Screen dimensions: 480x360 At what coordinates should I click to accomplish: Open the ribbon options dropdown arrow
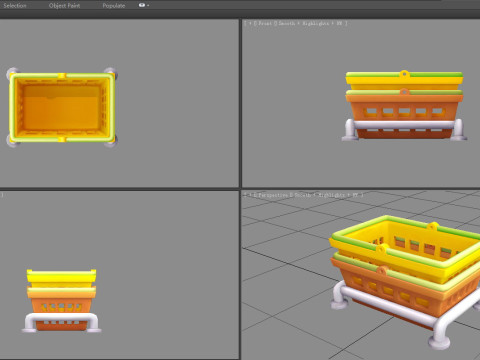(x=148, y=6)
